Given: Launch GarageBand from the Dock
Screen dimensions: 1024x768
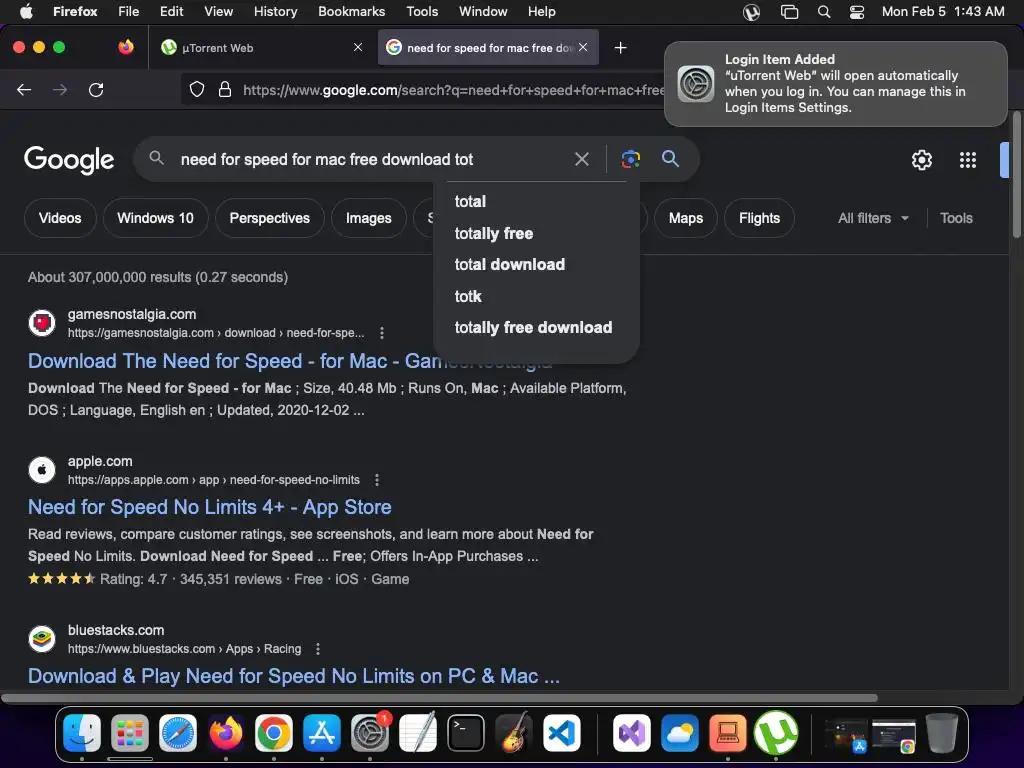Looking at the screenshot, I should point(514,733).
